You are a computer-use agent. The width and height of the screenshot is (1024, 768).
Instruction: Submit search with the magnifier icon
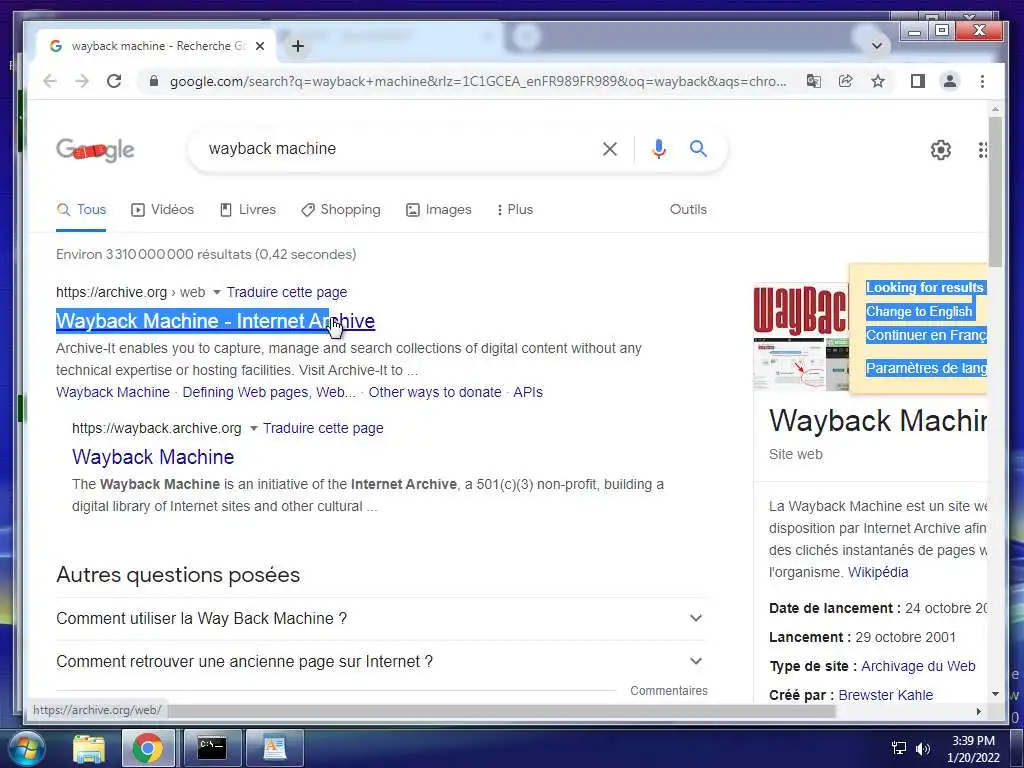(x=698, y=149)
